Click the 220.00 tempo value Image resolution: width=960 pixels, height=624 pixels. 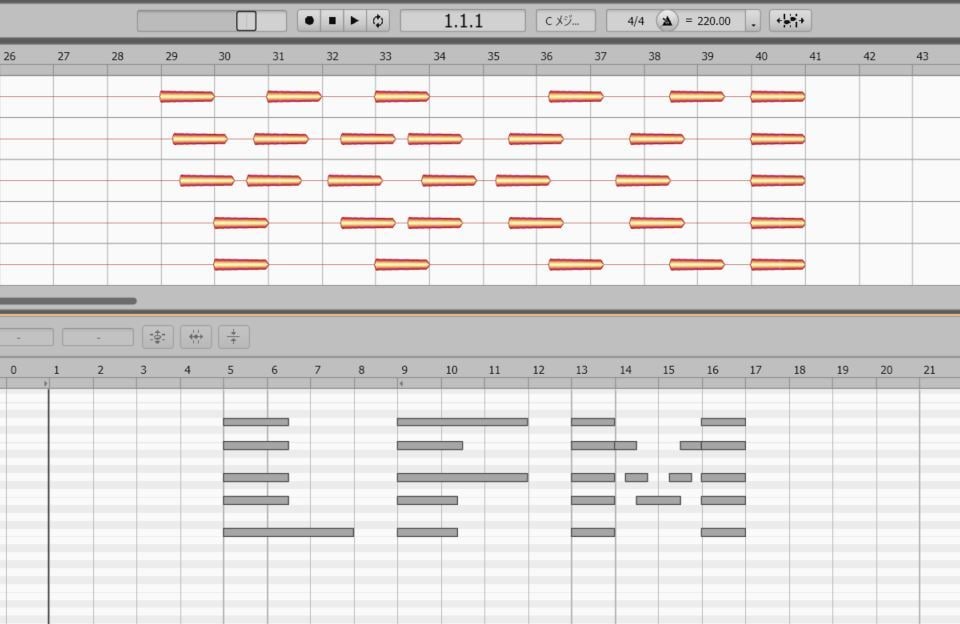pyautogui.click(x=714, y=21)
